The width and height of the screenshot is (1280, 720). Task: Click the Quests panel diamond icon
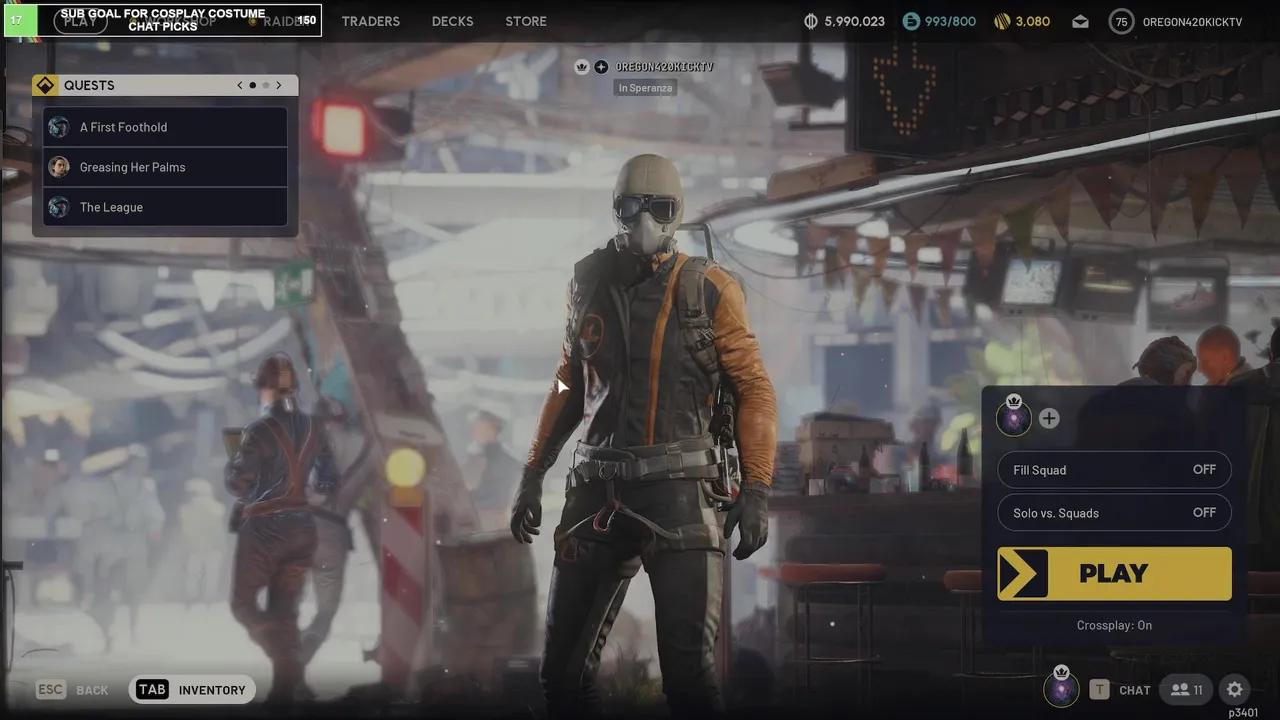click(x=45, y=85)
